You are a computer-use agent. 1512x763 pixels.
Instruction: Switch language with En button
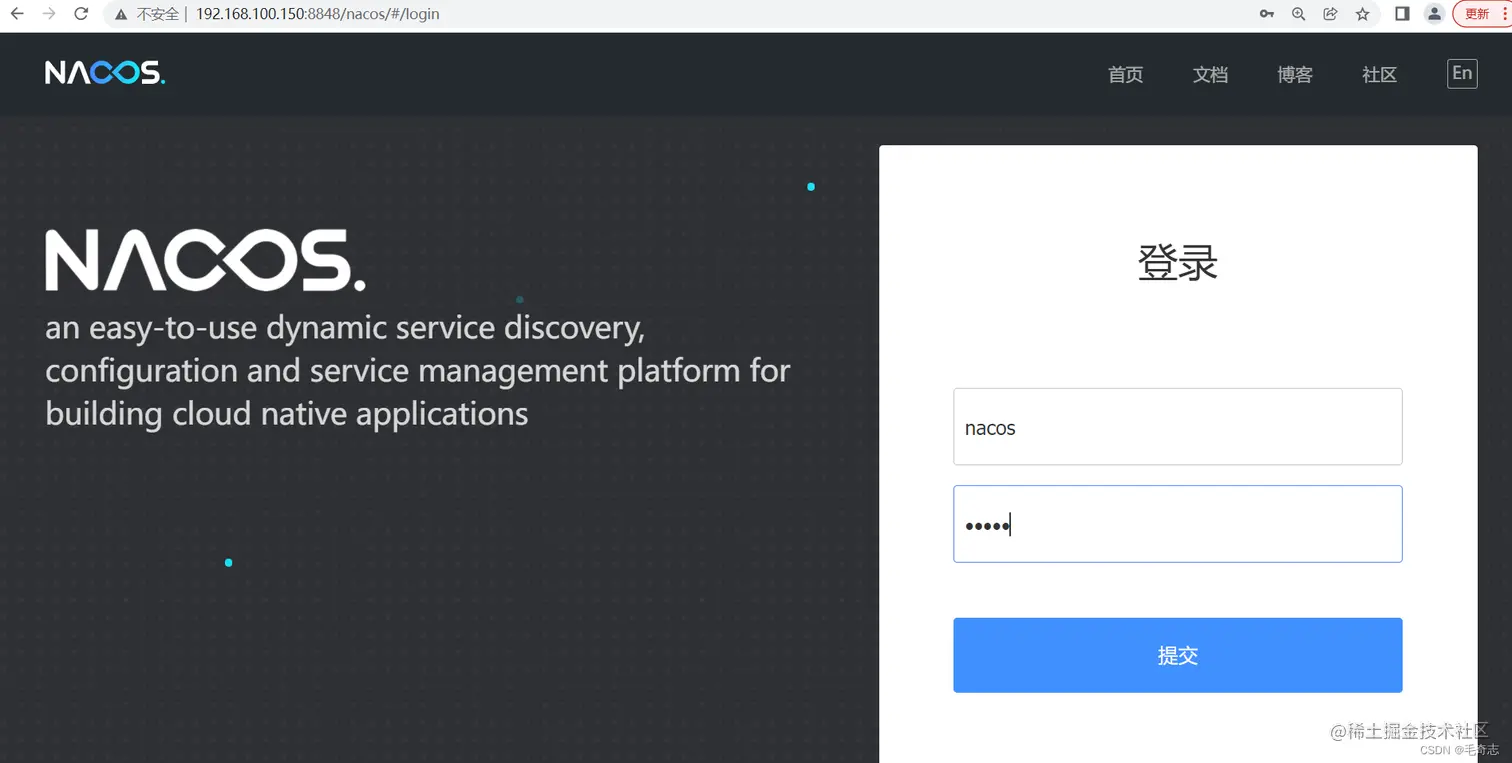tap(1462, 73)
